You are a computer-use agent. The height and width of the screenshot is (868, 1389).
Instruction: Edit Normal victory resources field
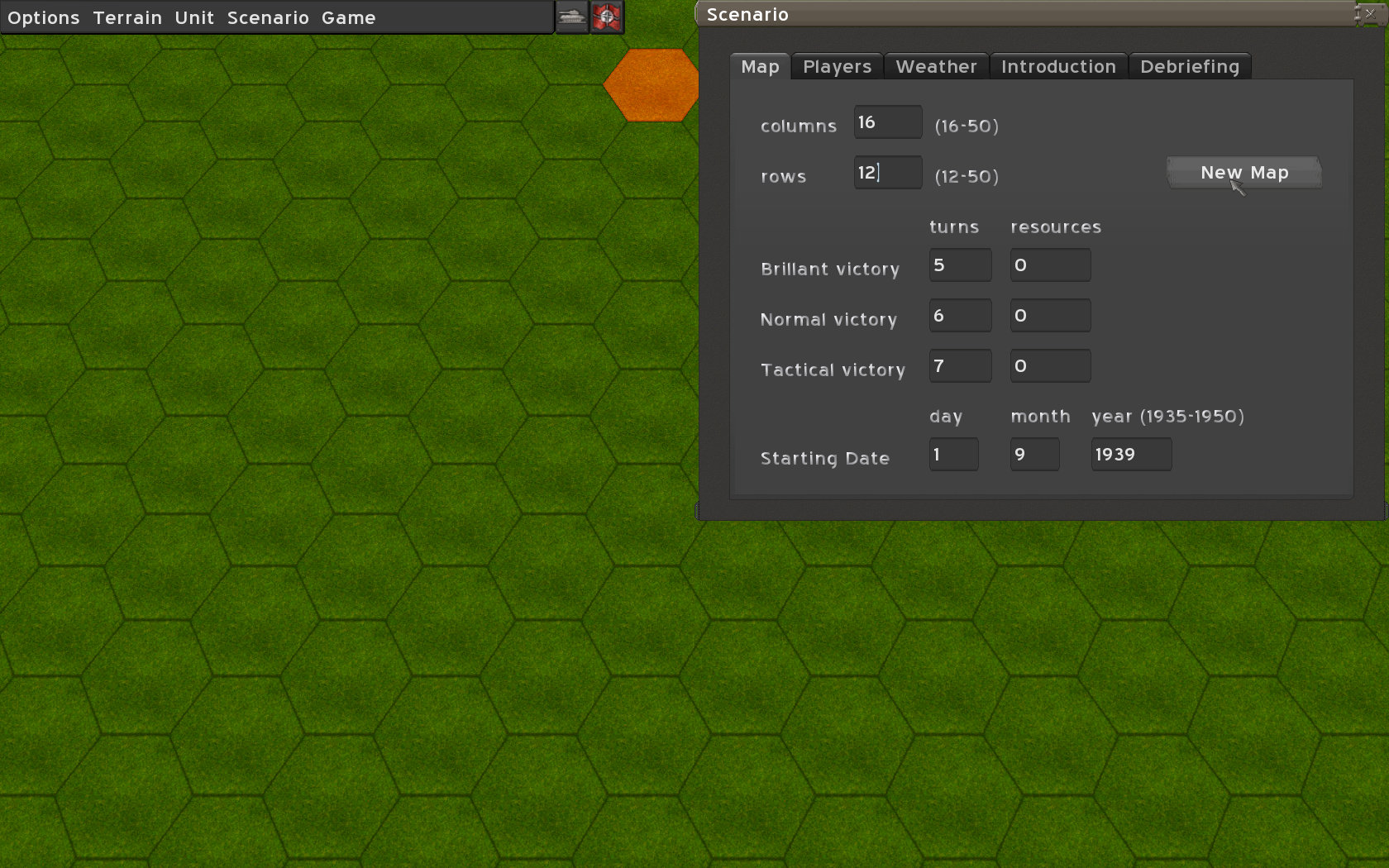coord(1050,316)
